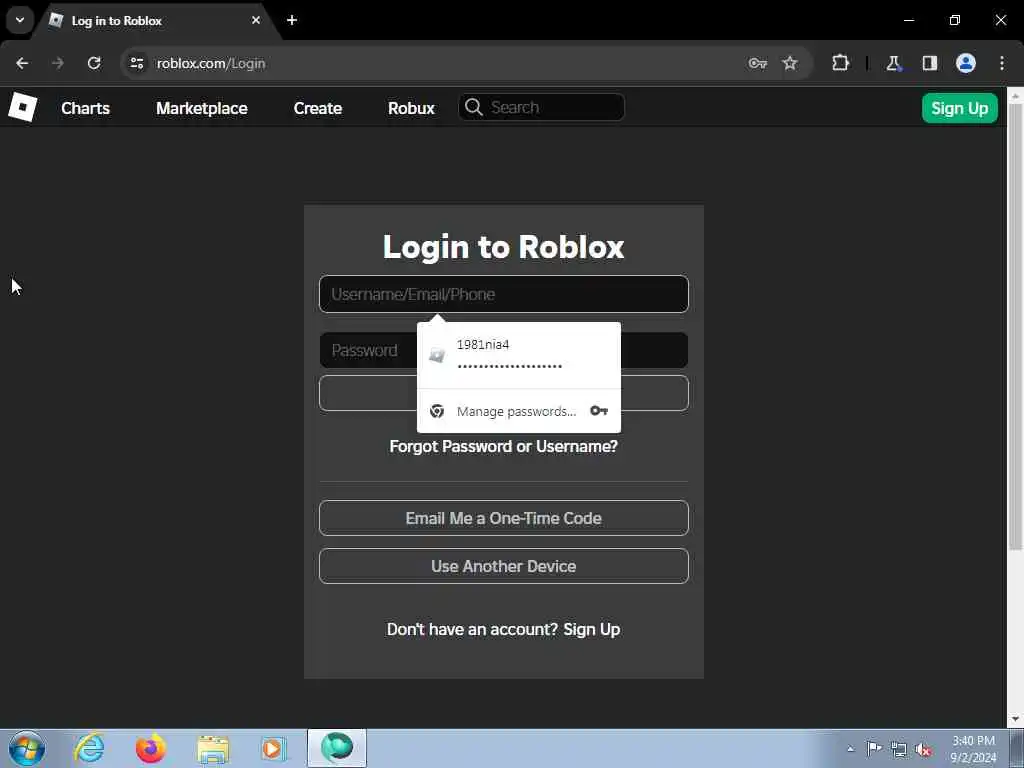The height and width of the screenshot is (768, 1024).
Task: Click the page scrollbar down arrow
Action: (1016, 719)
